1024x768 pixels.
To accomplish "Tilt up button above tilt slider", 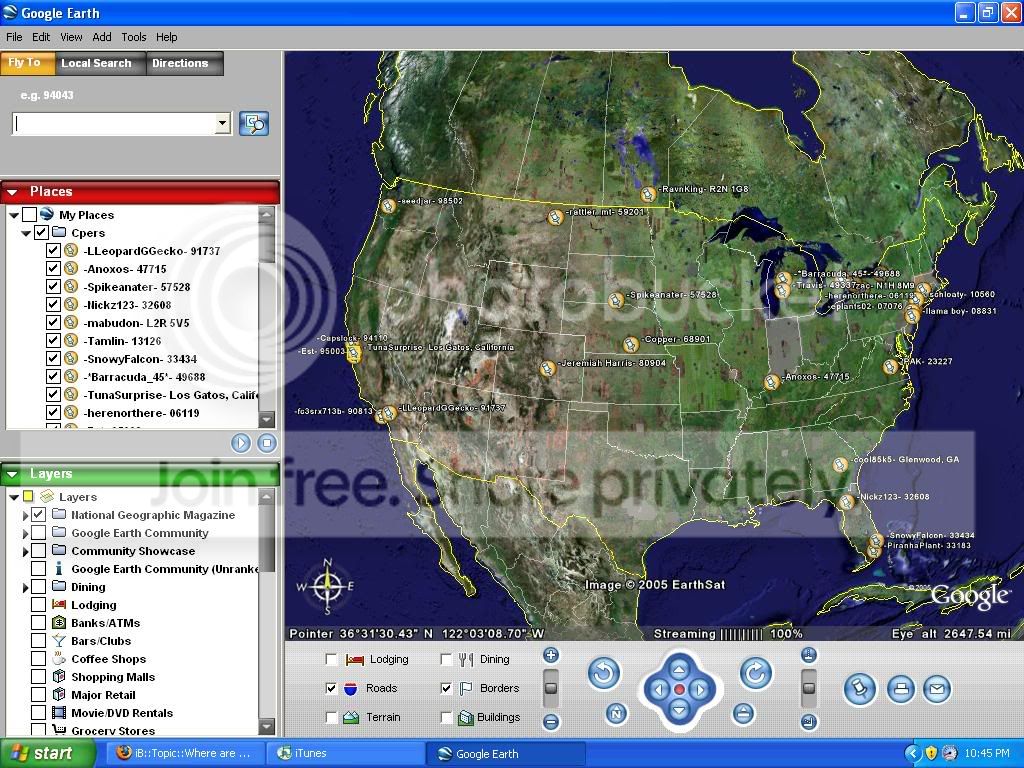I will coord(808,655).
